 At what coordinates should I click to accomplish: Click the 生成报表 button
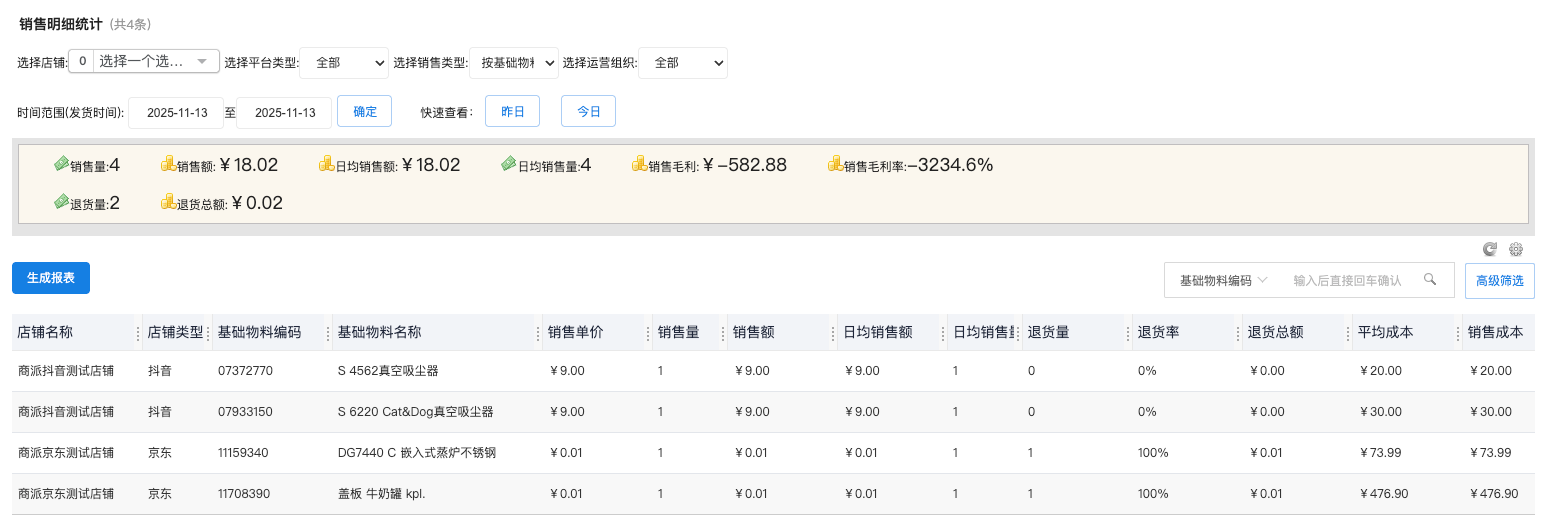(x=51, y=278)
